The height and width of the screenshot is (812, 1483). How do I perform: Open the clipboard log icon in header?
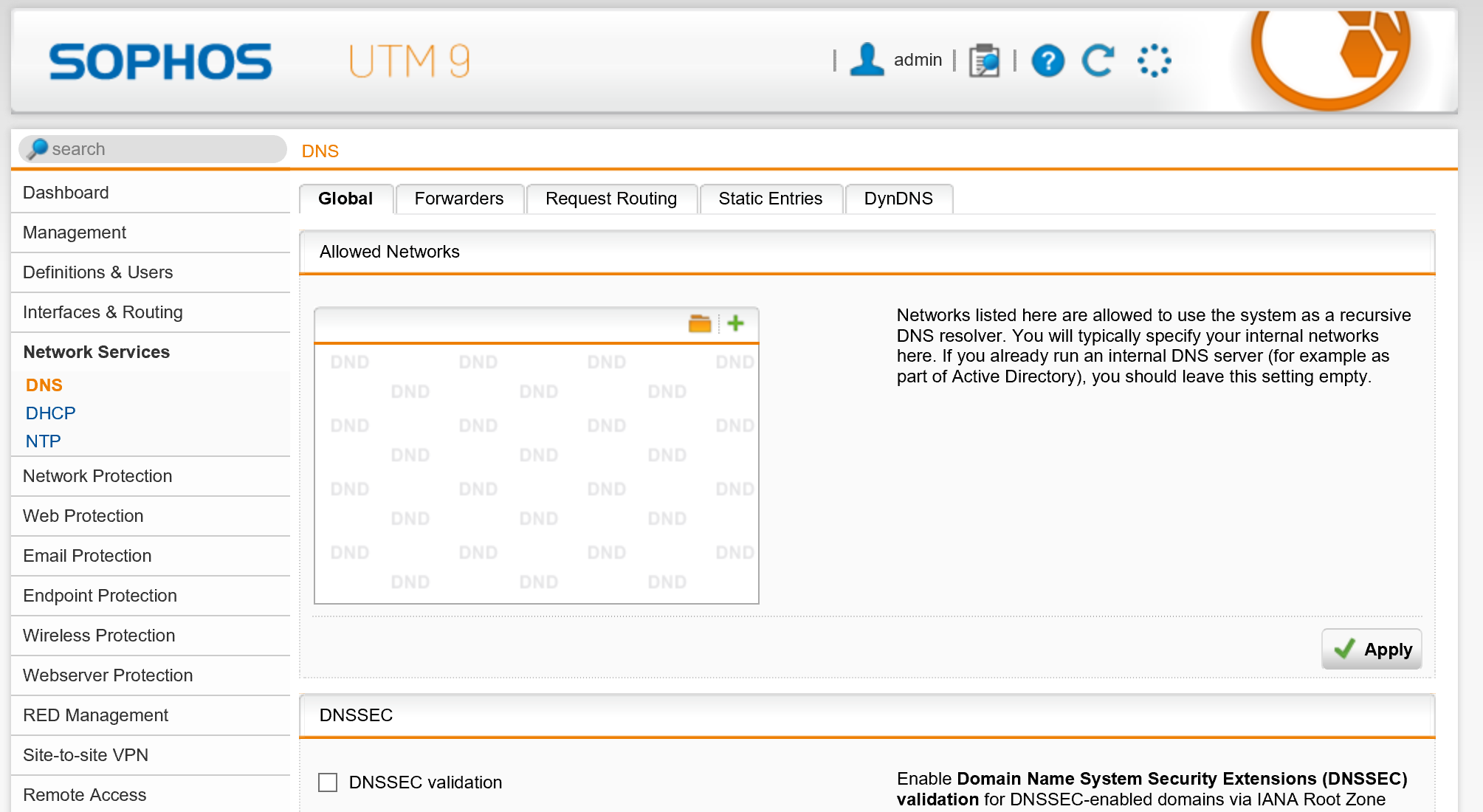pyautogui.click(x=984, y=61)
